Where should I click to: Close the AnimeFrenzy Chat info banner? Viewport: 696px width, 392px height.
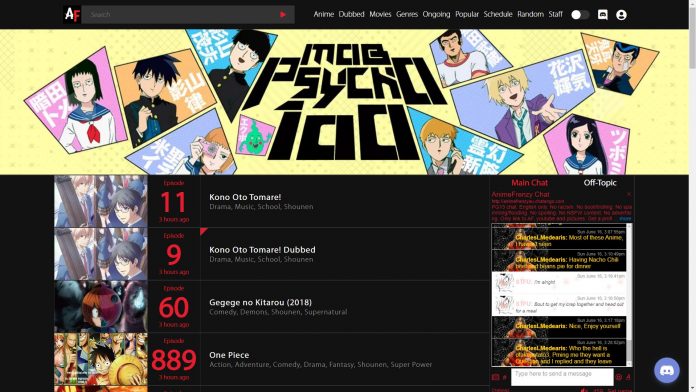point(629,194)
